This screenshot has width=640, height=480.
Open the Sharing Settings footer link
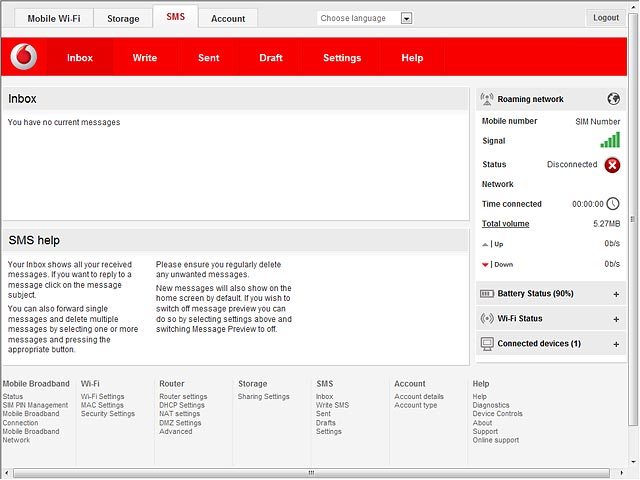(x=264, y=396)
